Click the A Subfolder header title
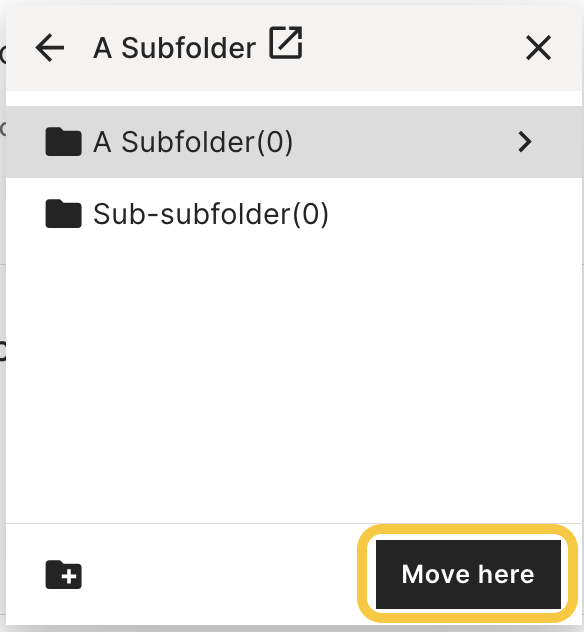584x632 pixels. (x=175, y=48)
